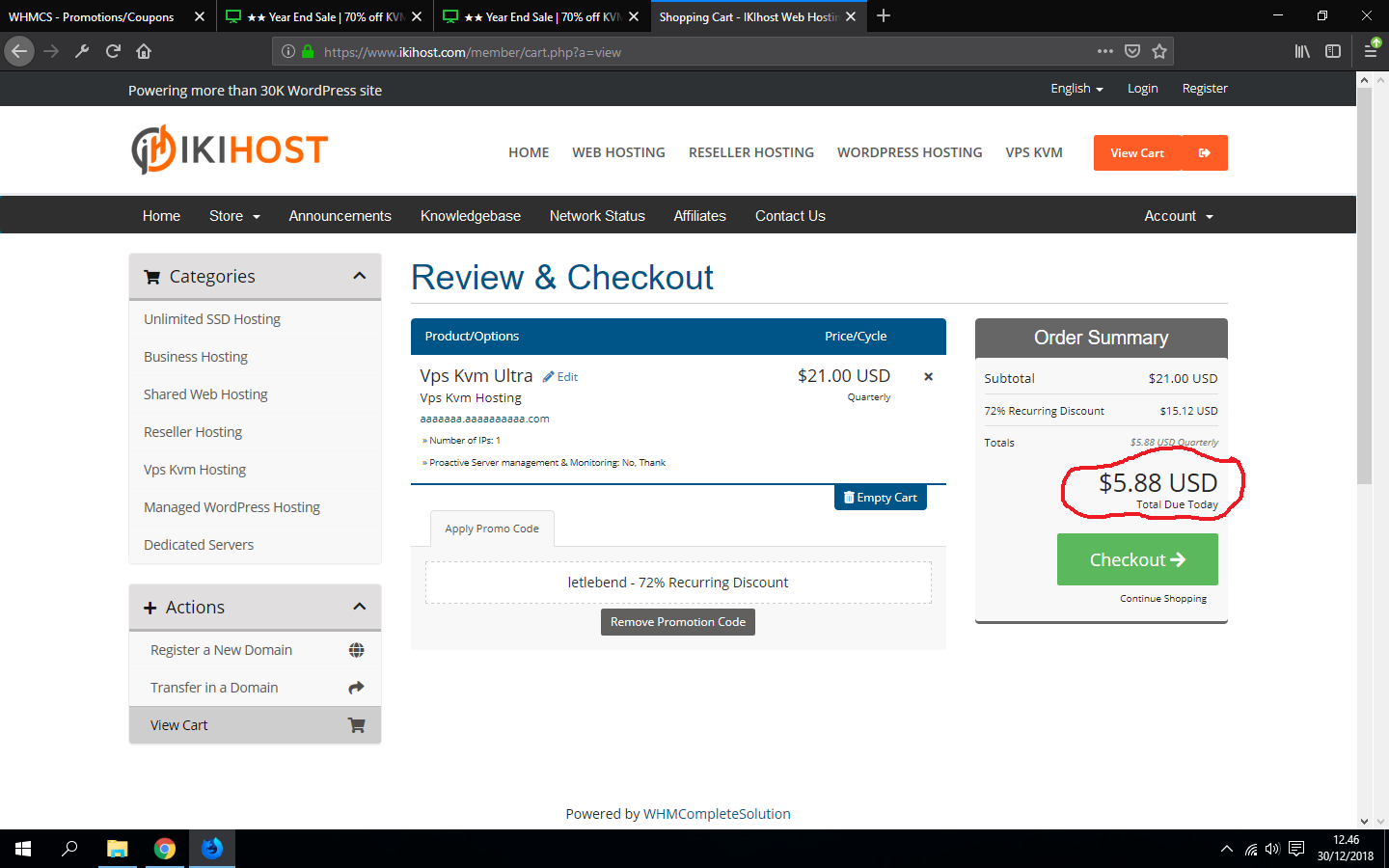Open the Firefox hamburger menu
The image size is (1389, 868).
click(x=1371, y=51)
